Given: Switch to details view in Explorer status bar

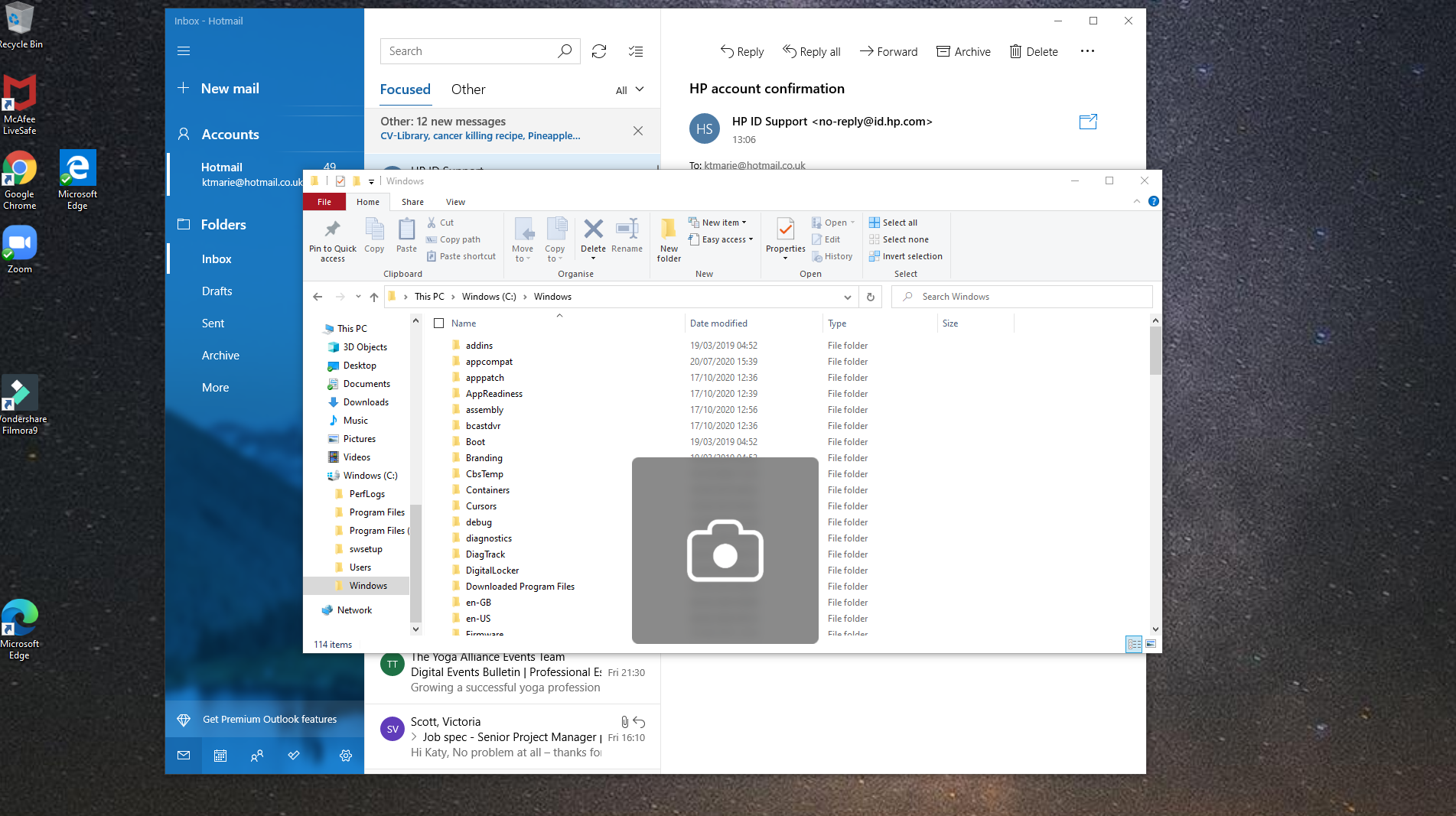Looking at the screenshot, I should click(x=1134, y=645).
